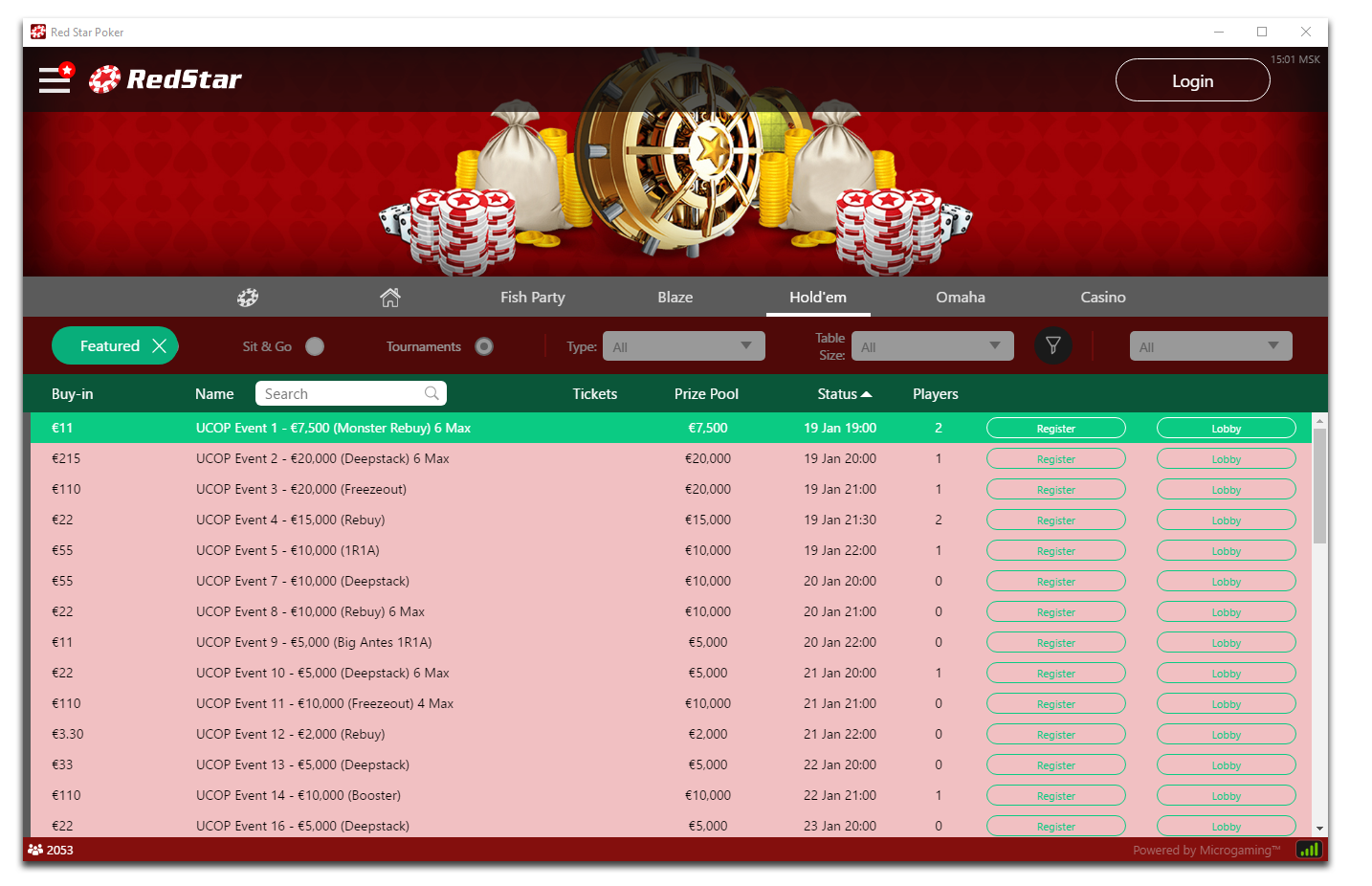
Task: Open the rightmost All dropdown
Action: tap(1210, 346)
